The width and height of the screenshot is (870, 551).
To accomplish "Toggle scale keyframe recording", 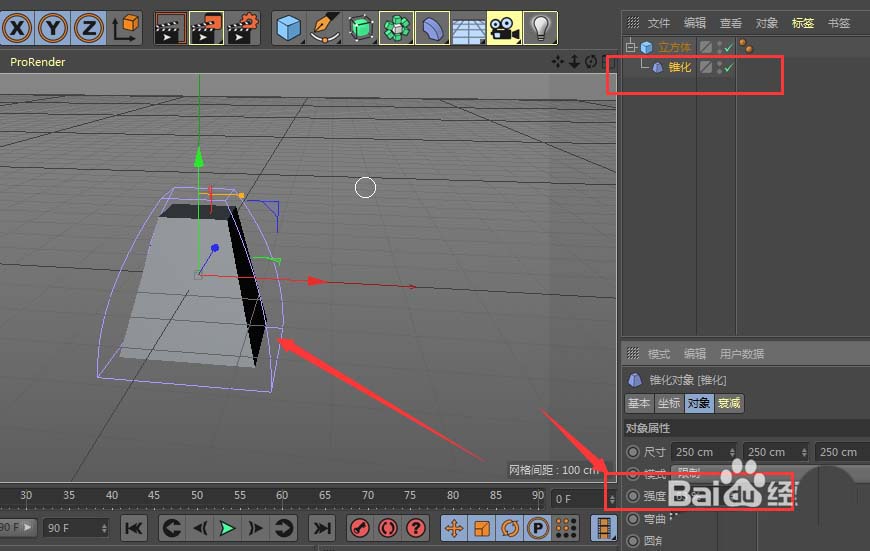I will pos(482,528).
